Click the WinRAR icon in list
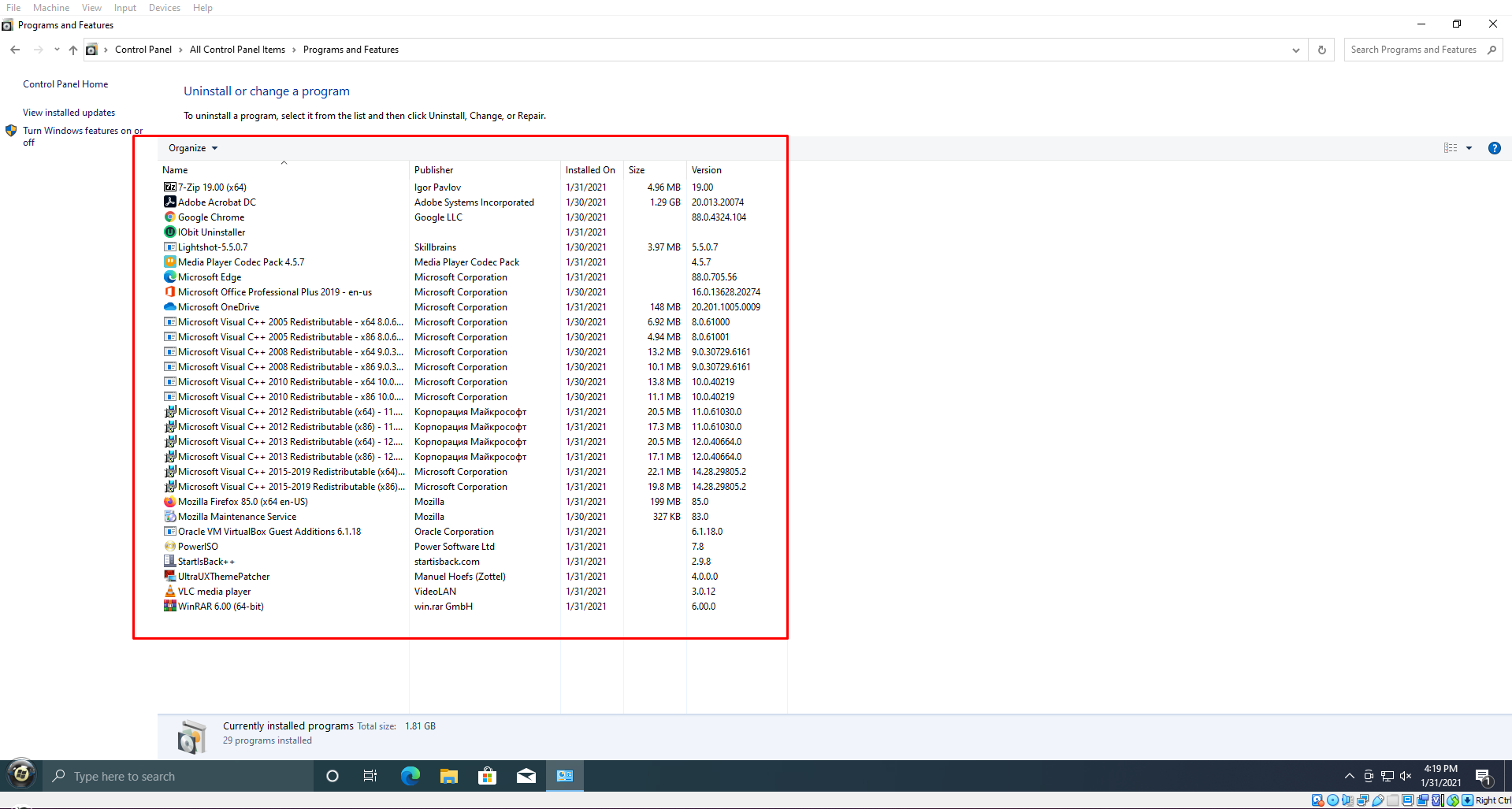 (x=169, y=607)
